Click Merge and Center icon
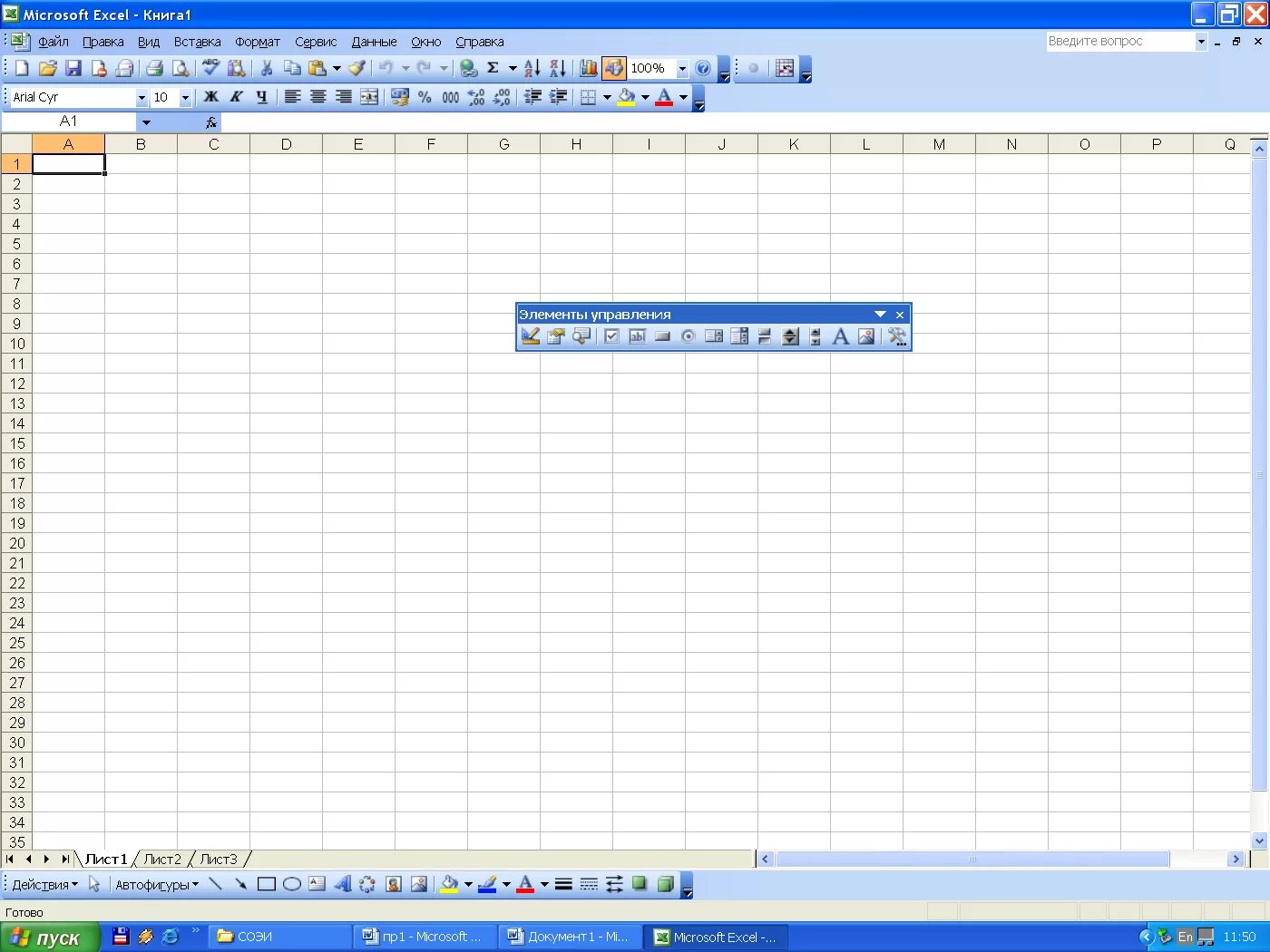The height and width of the screenshot is (952, 1270). click(369, 97)
